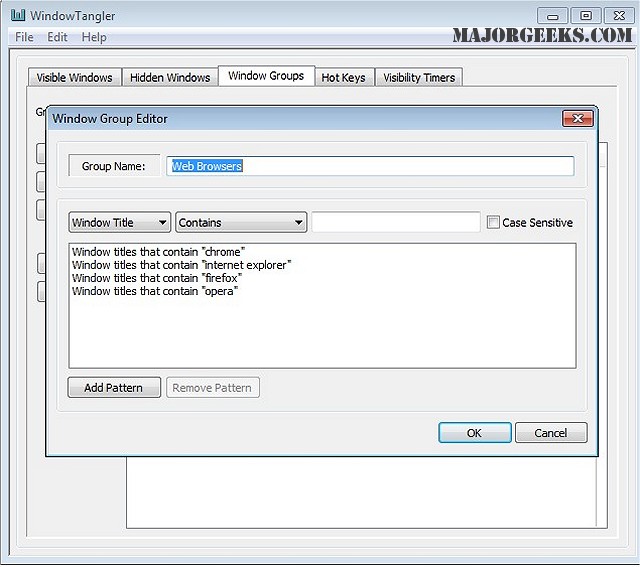The width and height of the screenshot is (640, 567).
Task: Click the empty pattern text input box
Action: (x=396, y=222)
